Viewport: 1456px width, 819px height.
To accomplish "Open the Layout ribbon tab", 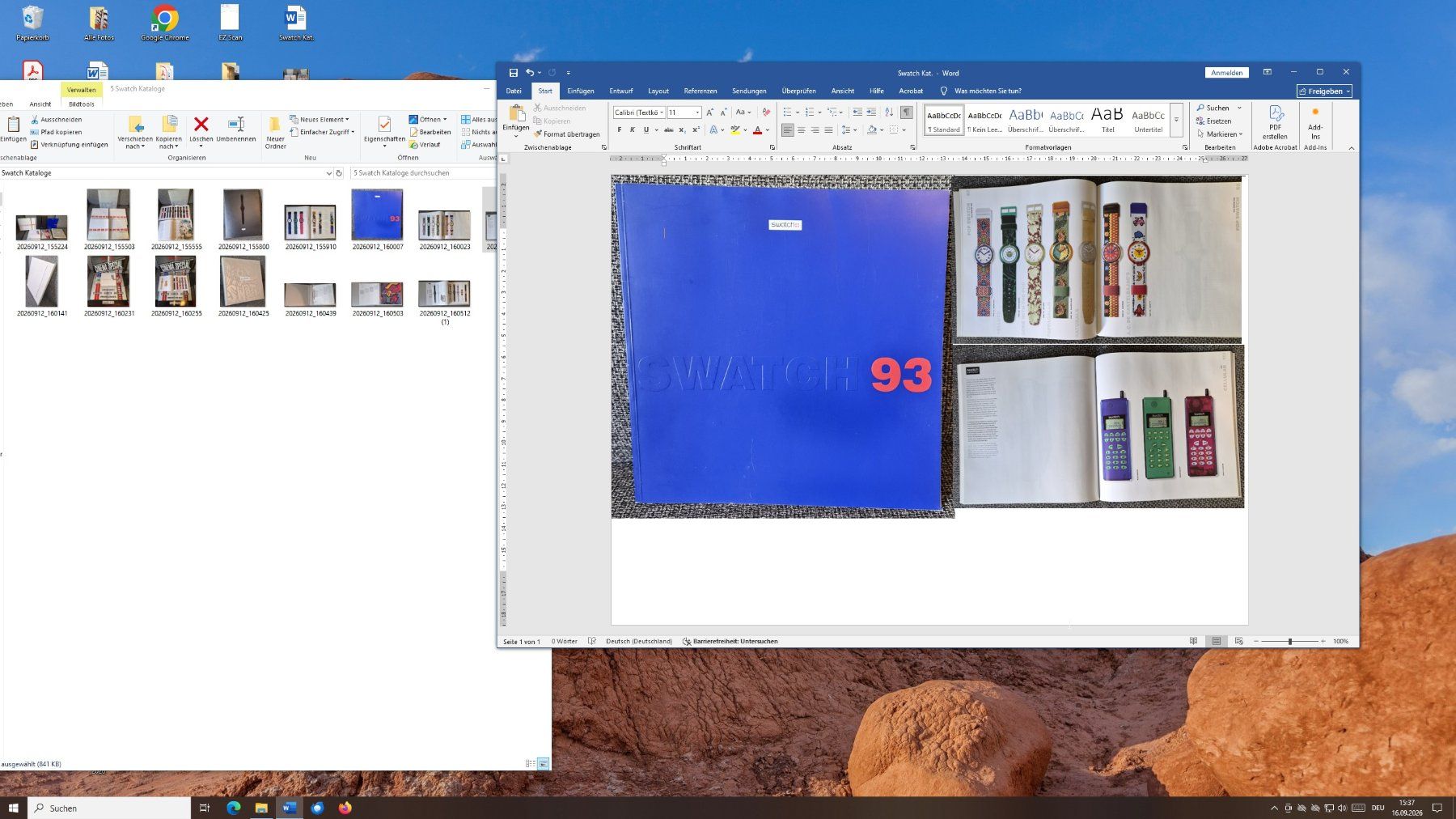I will tap(658, 91).
